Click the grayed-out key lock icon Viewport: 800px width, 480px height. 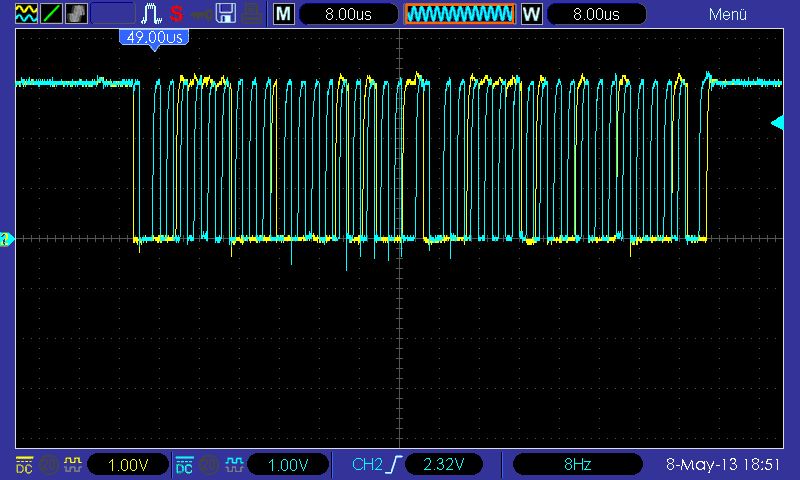pyautogui.click(x=202, y=14)
